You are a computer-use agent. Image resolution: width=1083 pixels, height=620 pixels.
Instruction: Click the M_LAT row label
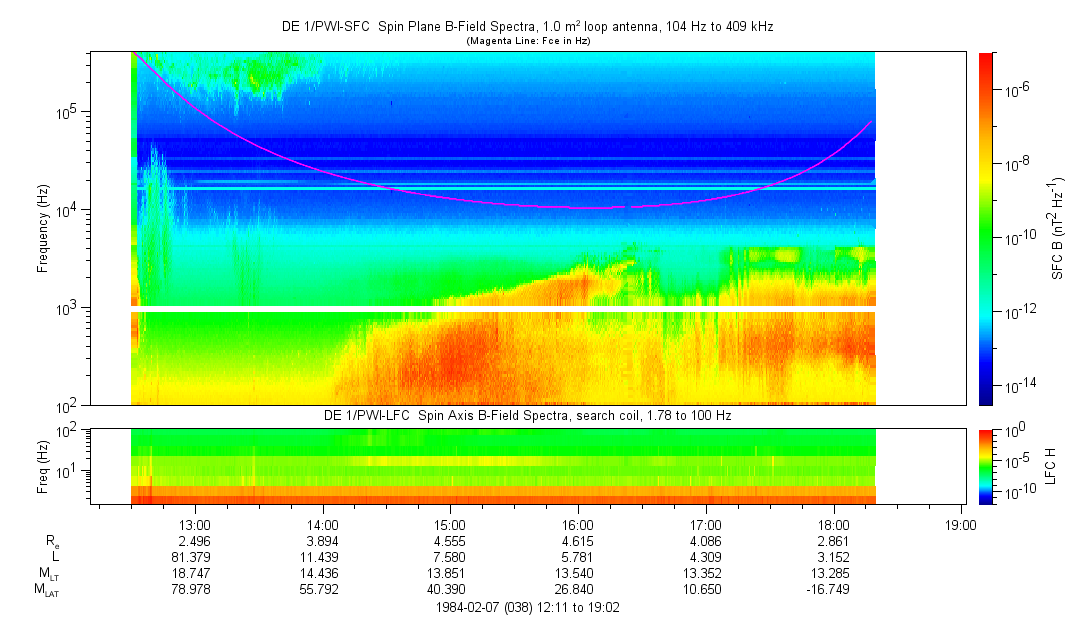47,591
